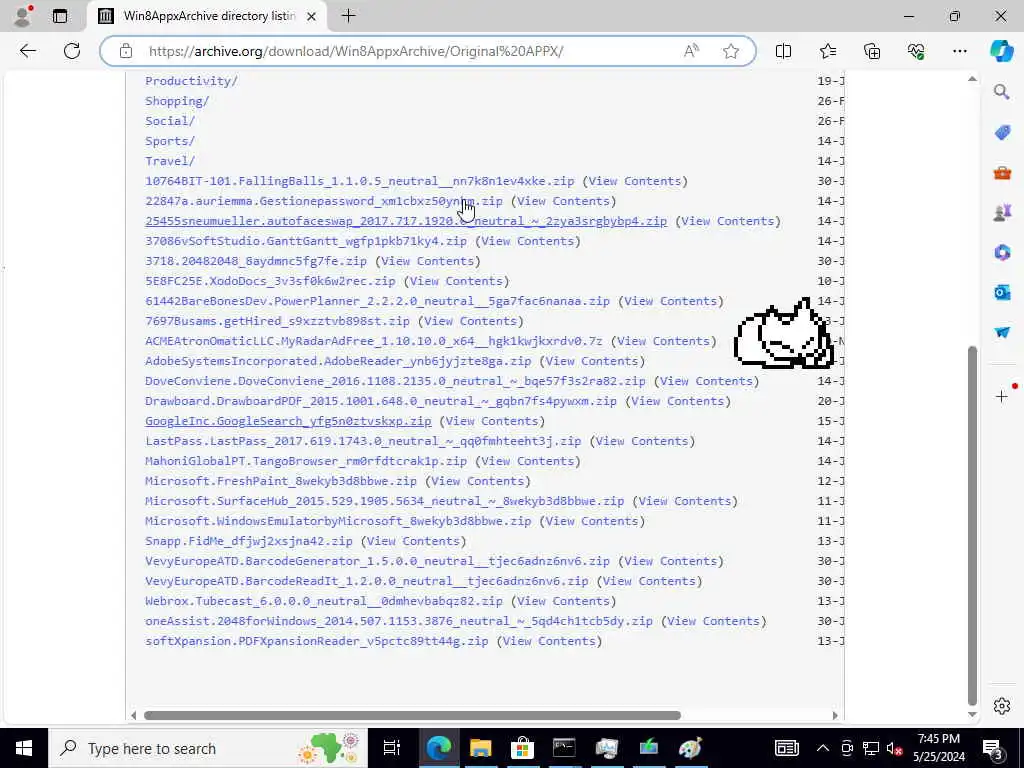Image resolution: width=1024 pixels, height=768 pixels.
Task: Open sidebar Games chess icon
Action: click(1002, 212)
